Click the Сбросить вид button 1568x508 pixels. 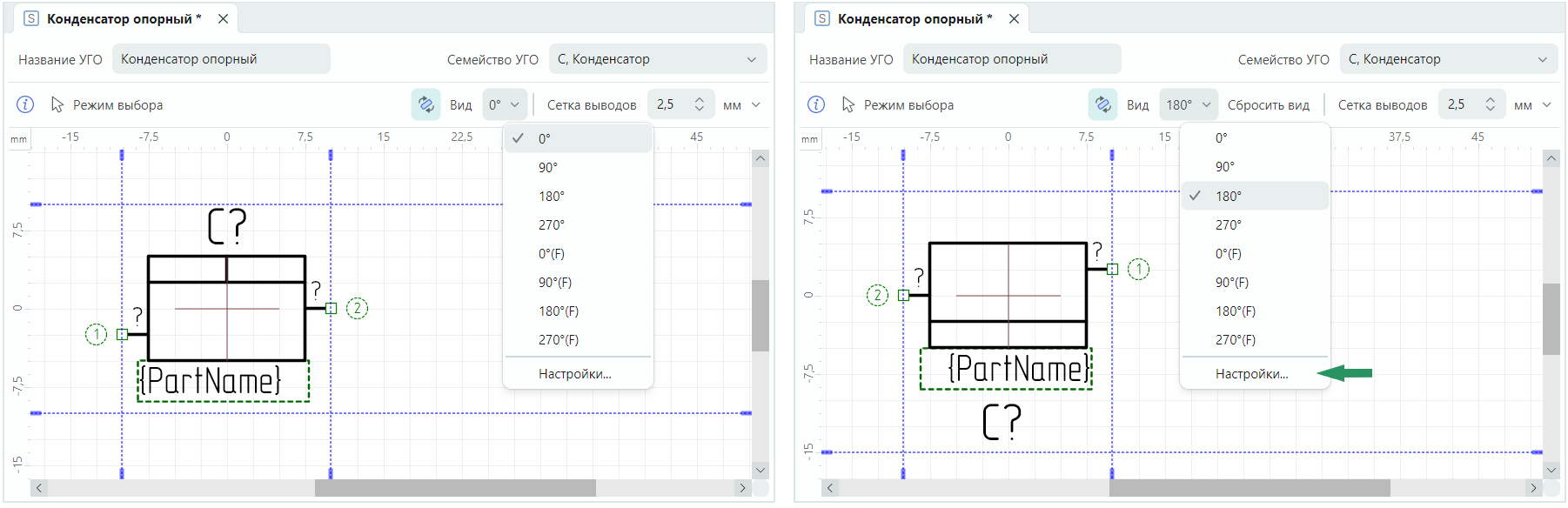(x=1268, y=104)
